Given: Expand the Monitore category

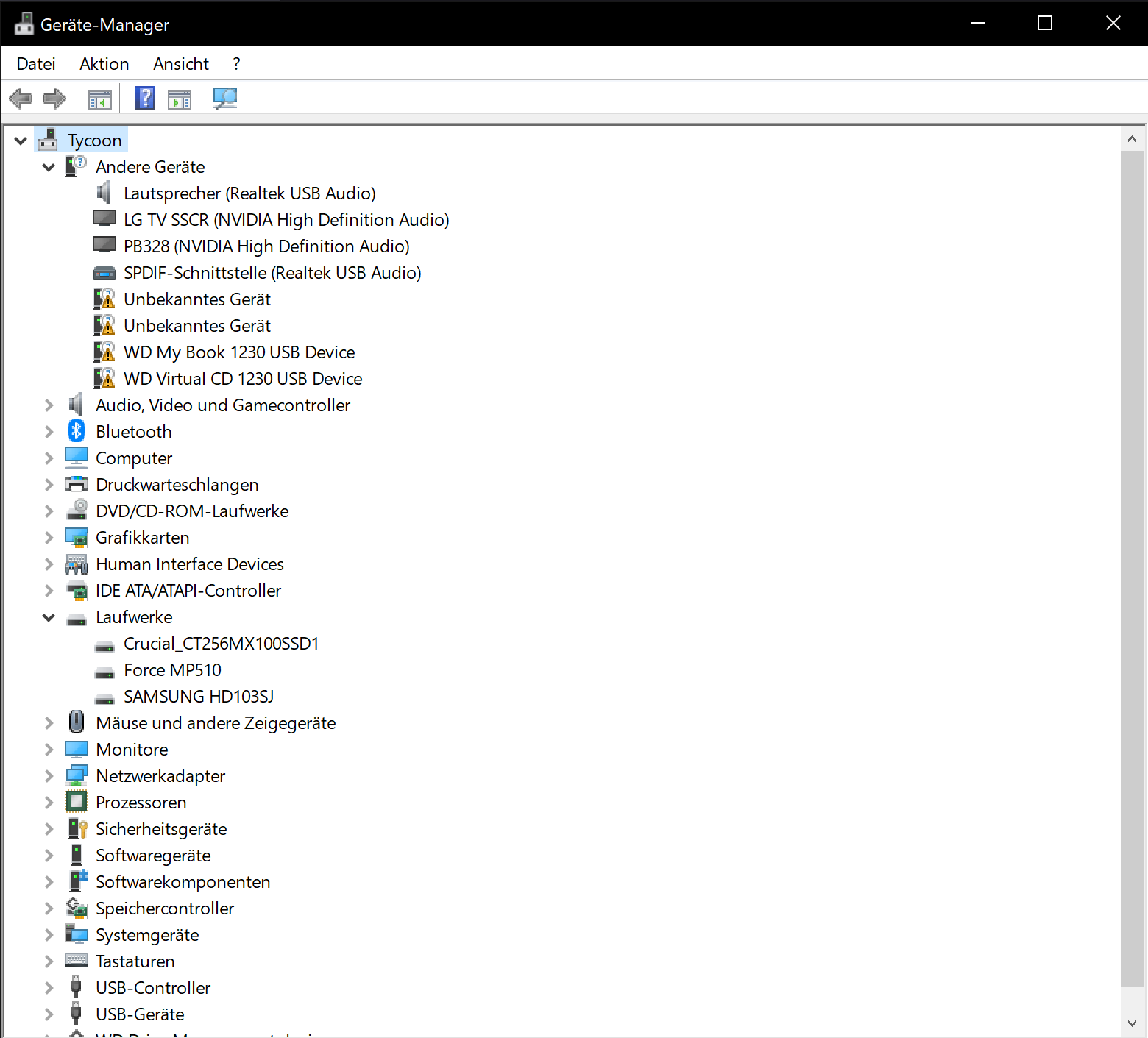Looking at the screenshot, I should click(x=49, y=750).
